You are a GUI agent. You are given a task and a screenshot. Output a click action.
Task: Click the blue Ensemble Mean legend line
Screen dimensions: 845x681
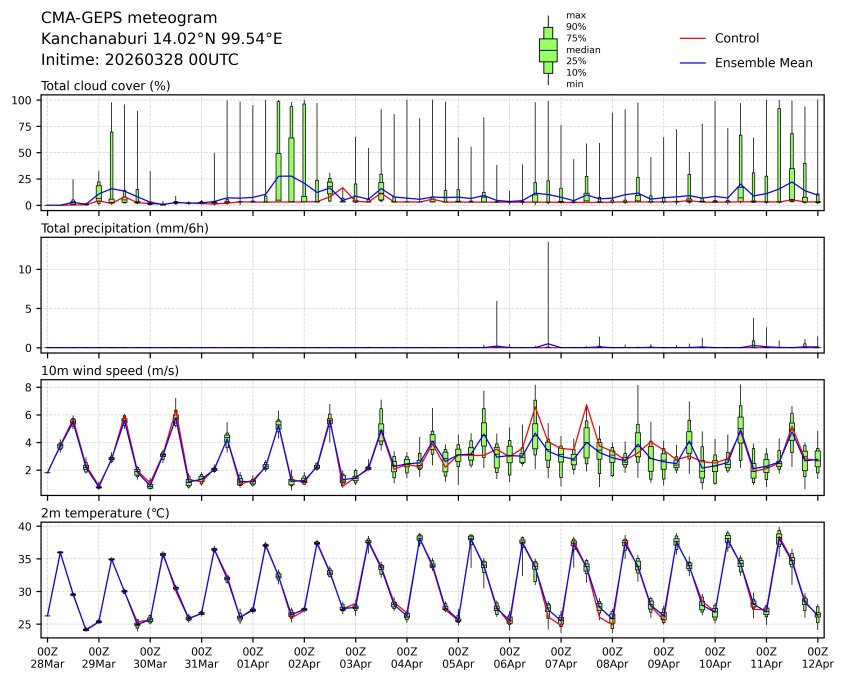coord(692,63)
